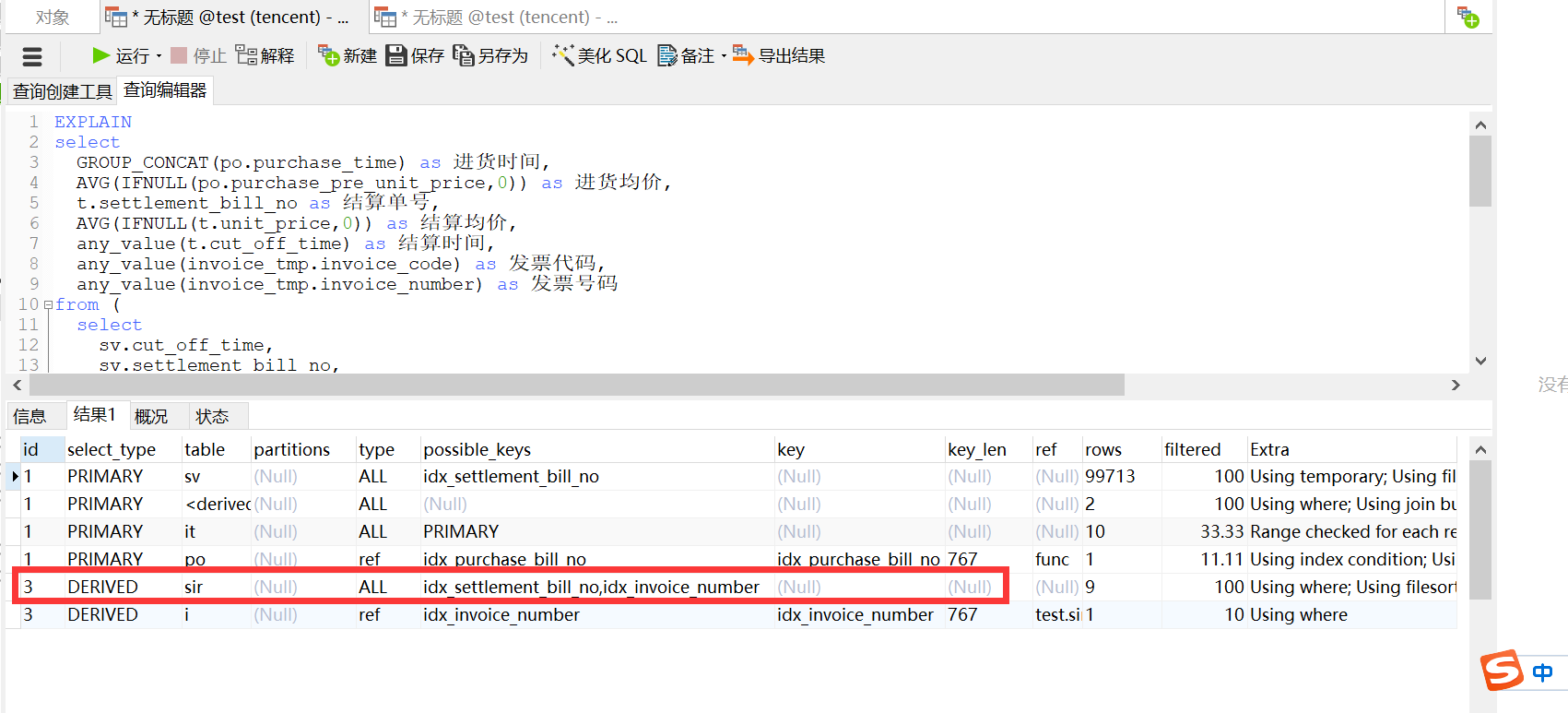Click the 停止 stop button
Viewport: 1568px width, 713px height.
199,56
